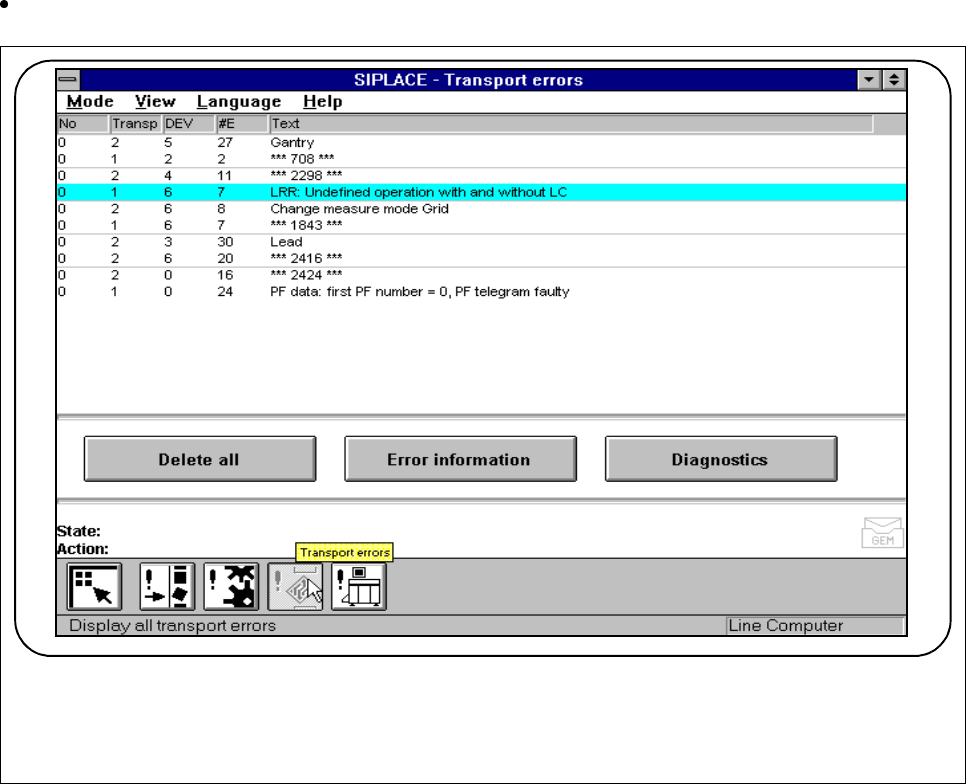966x784 pixels.
Task: Click the SIPLACE - Transport errors title bar
Action: point(468,79)
